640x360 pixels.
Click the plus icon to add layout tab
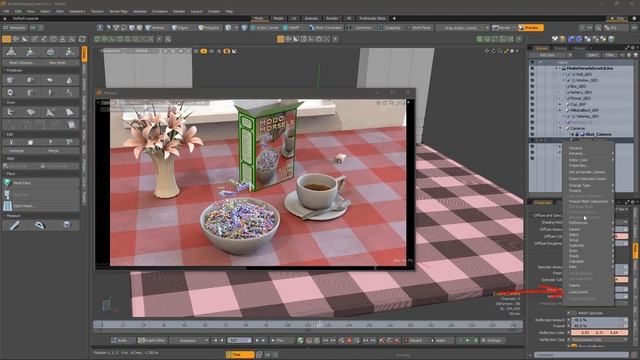tap(394, 18)
